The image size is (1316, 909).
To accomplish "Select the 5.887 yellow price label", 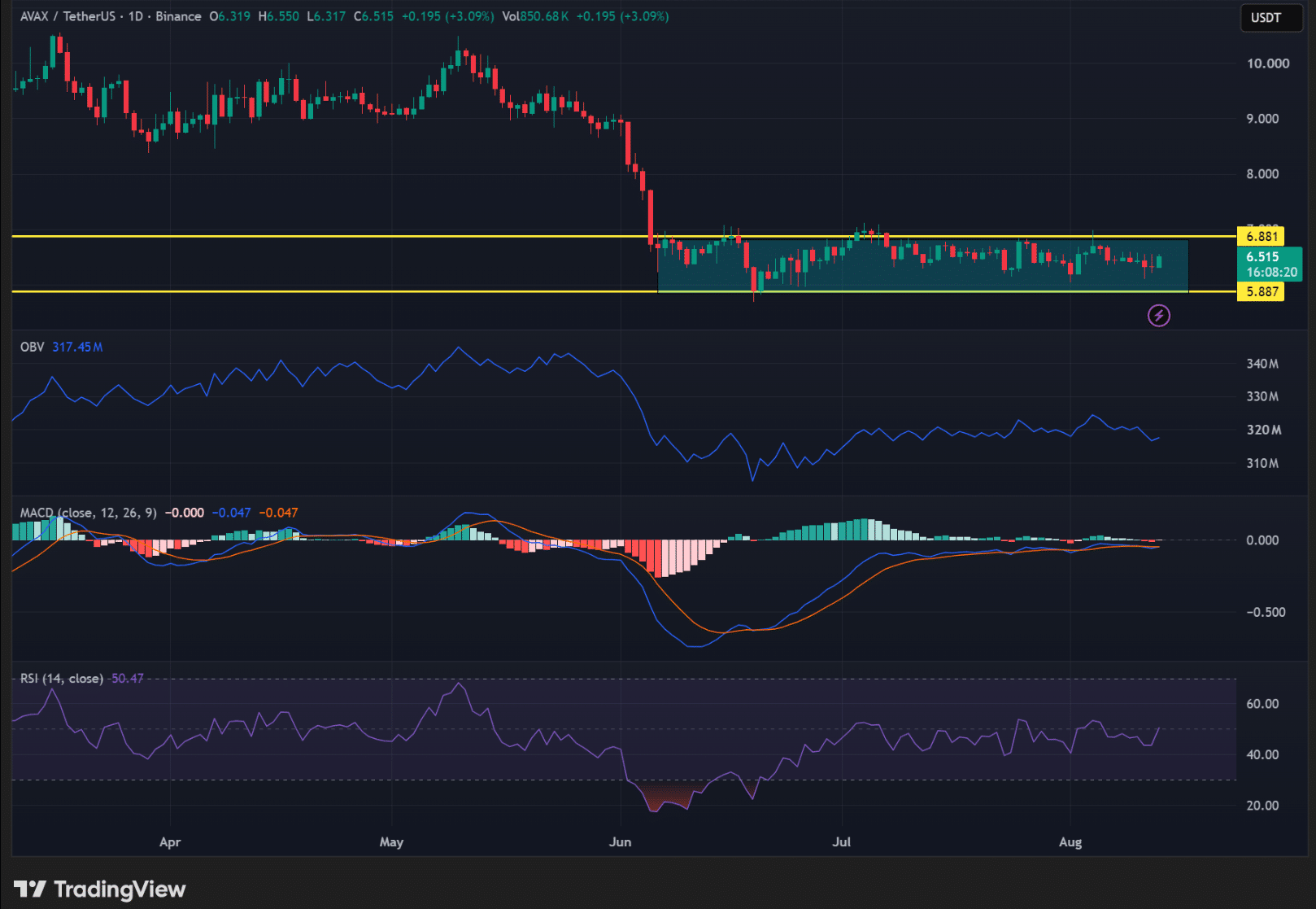I will [x=1260, y=291].
